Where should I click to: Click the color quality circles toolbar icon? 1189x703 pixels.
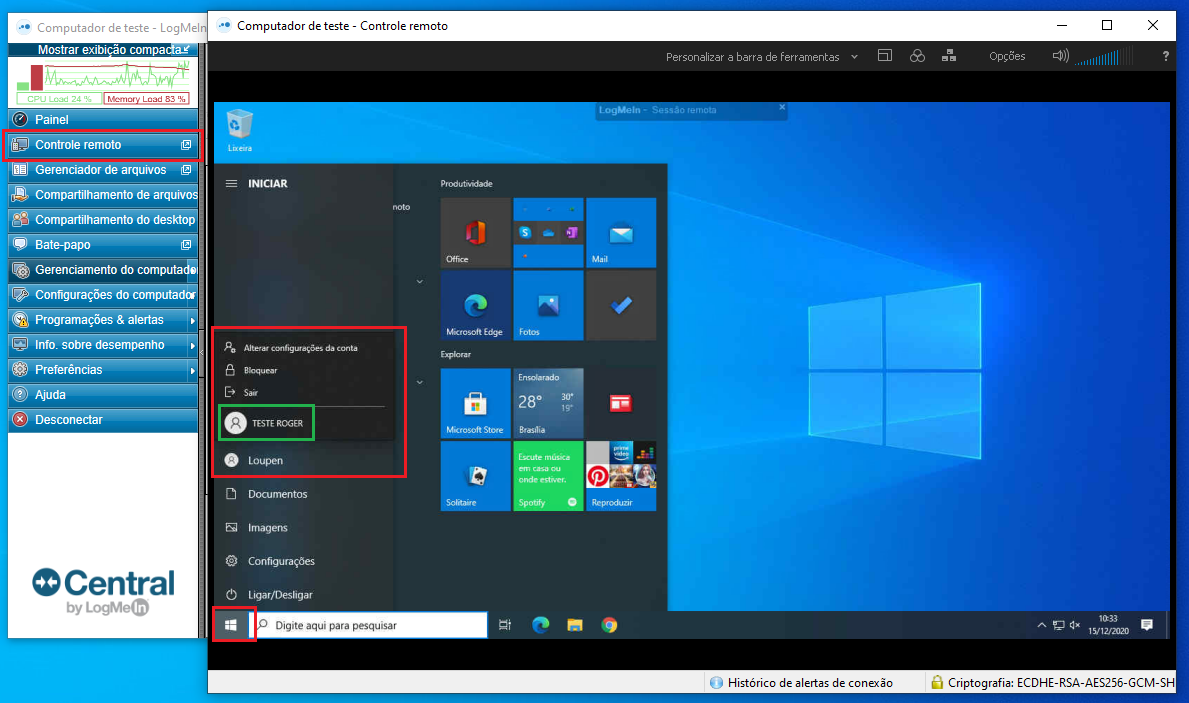tap(917, 56)
